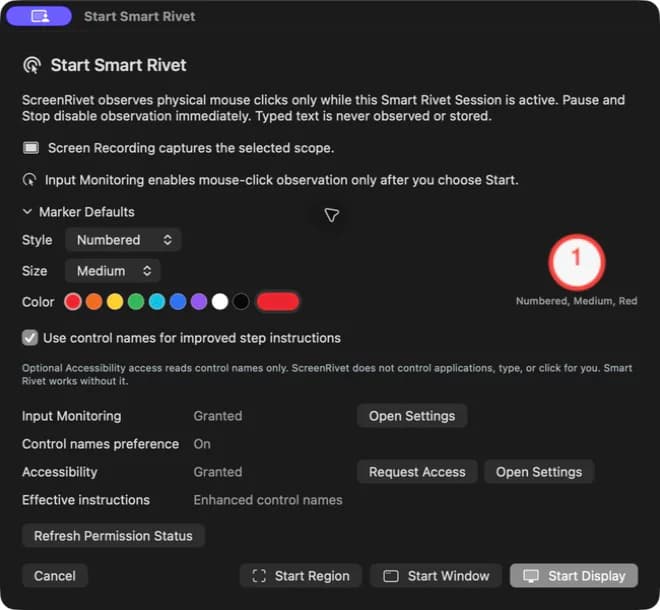Open Settings for Accessibility
Viewport: 660px width, 610px height.
pyautogui.click(x=539, y=472)
